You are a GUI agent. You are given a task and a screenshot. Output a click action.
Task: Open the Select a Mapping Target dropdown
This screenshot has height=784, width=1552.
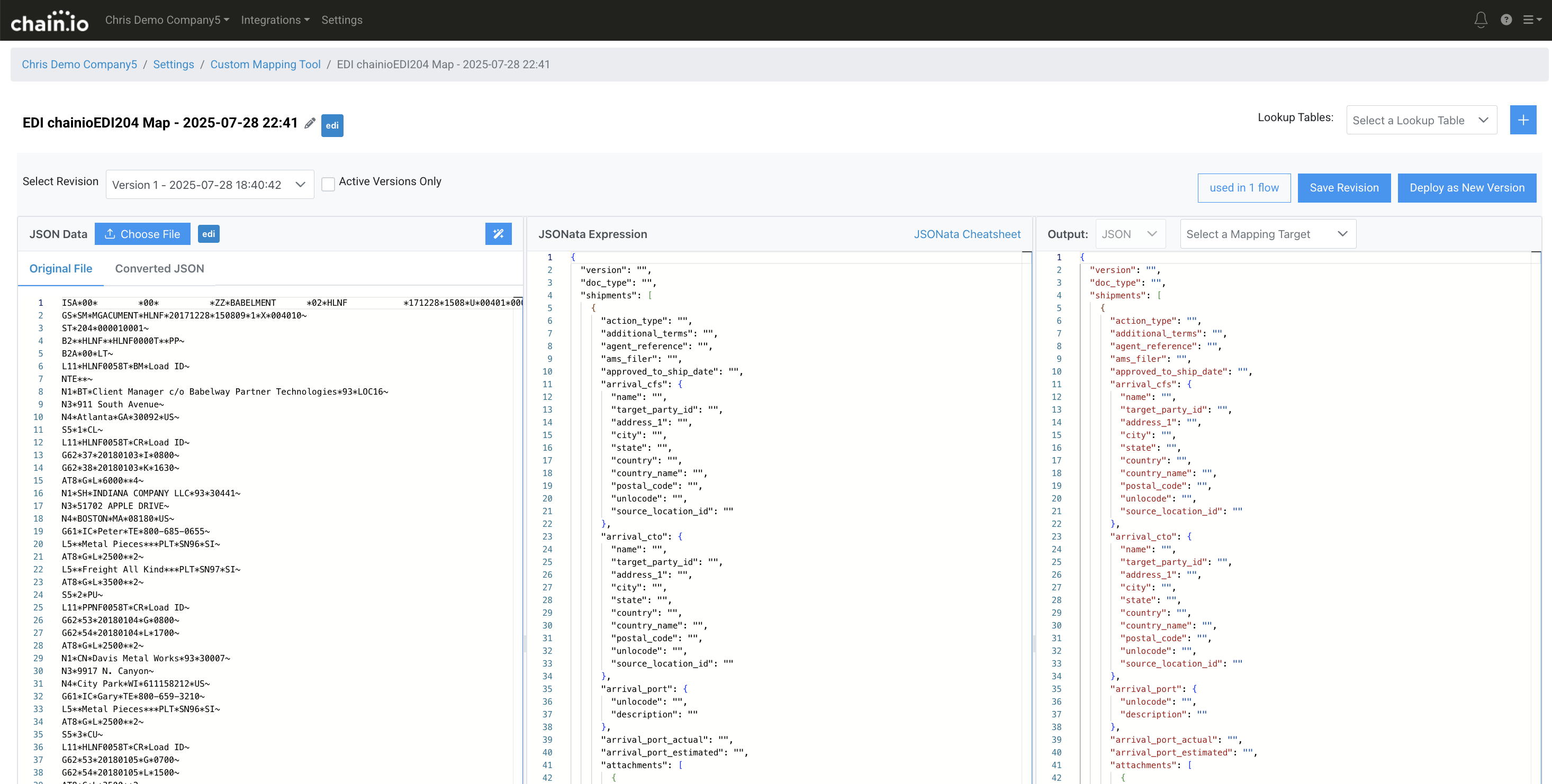1267,234
